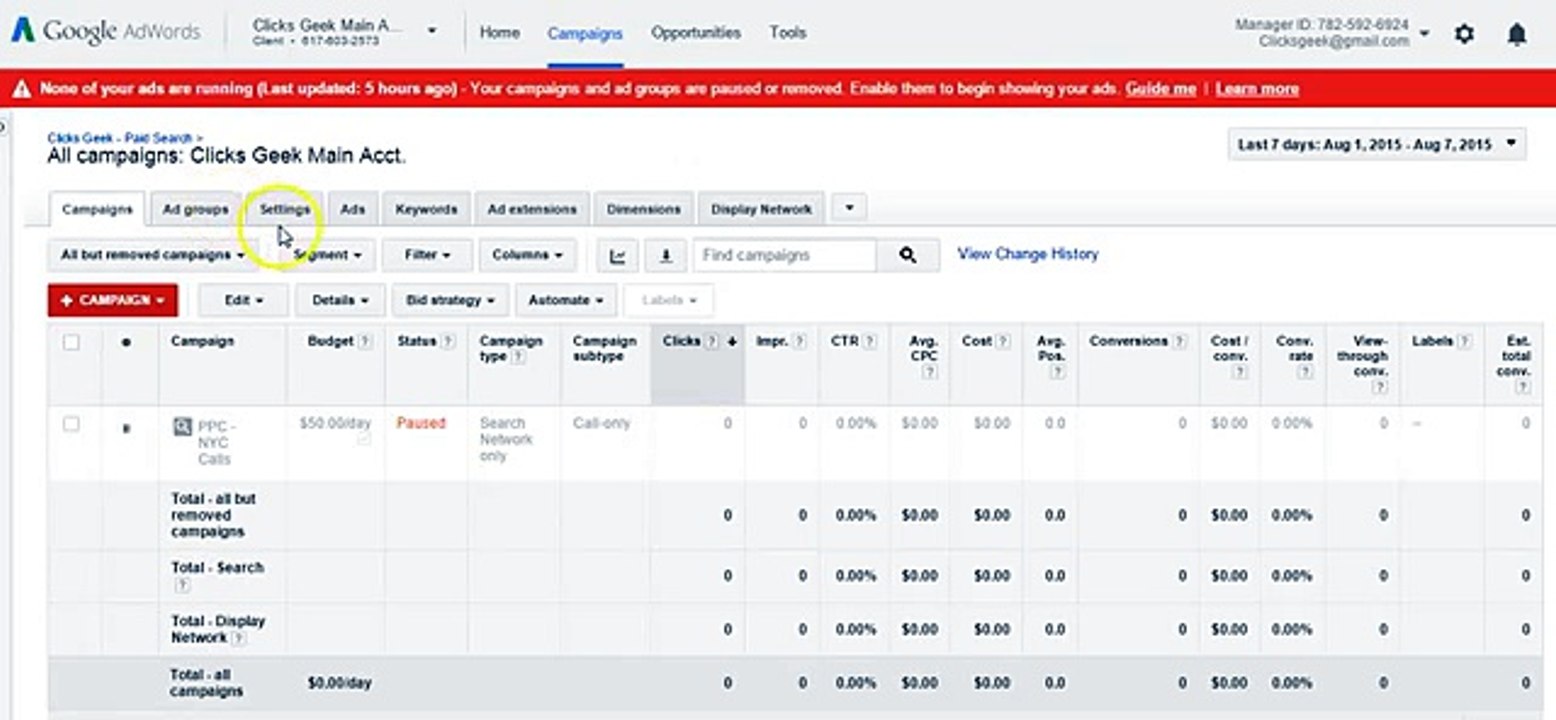
Task: Click the CTR help question mark
Action: click(869, 342)
